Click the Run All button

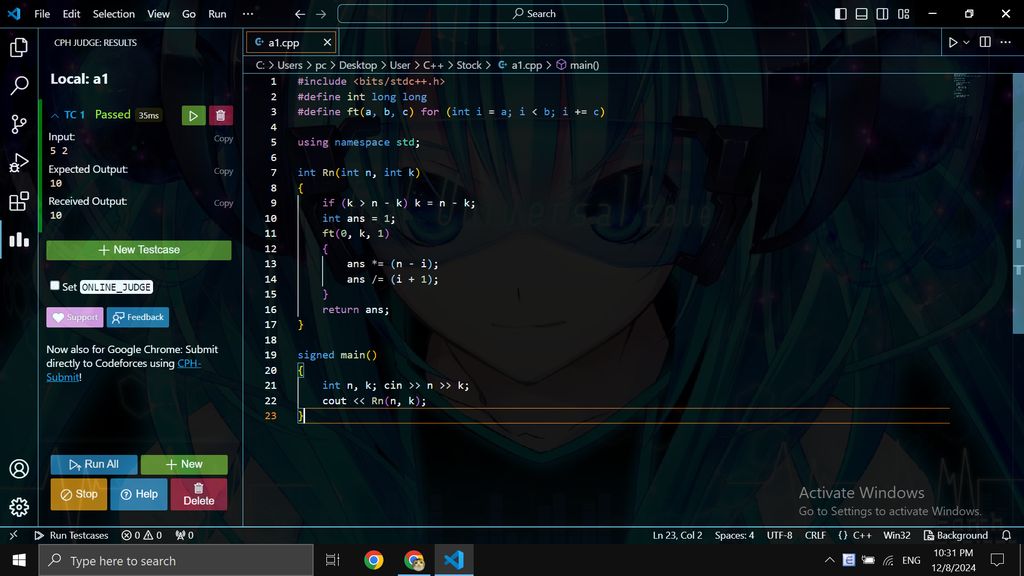pos(94,464)
